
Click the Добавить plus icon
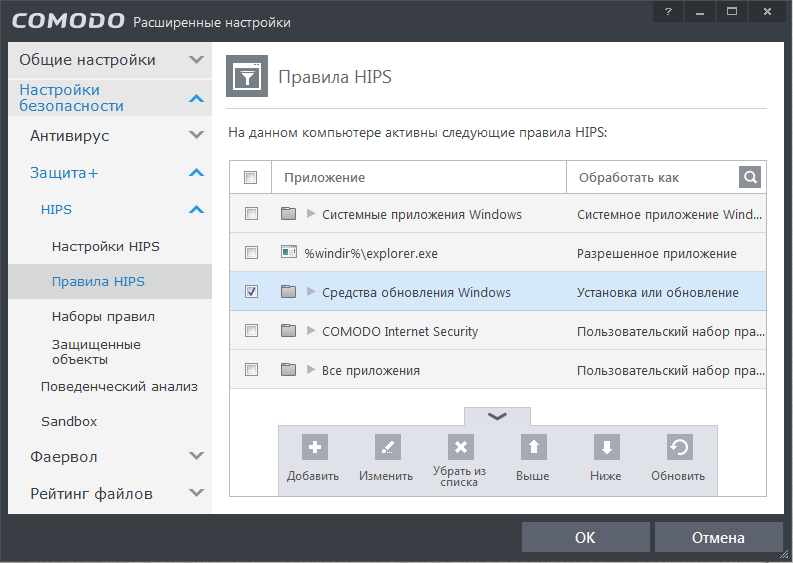click(313, 447)
